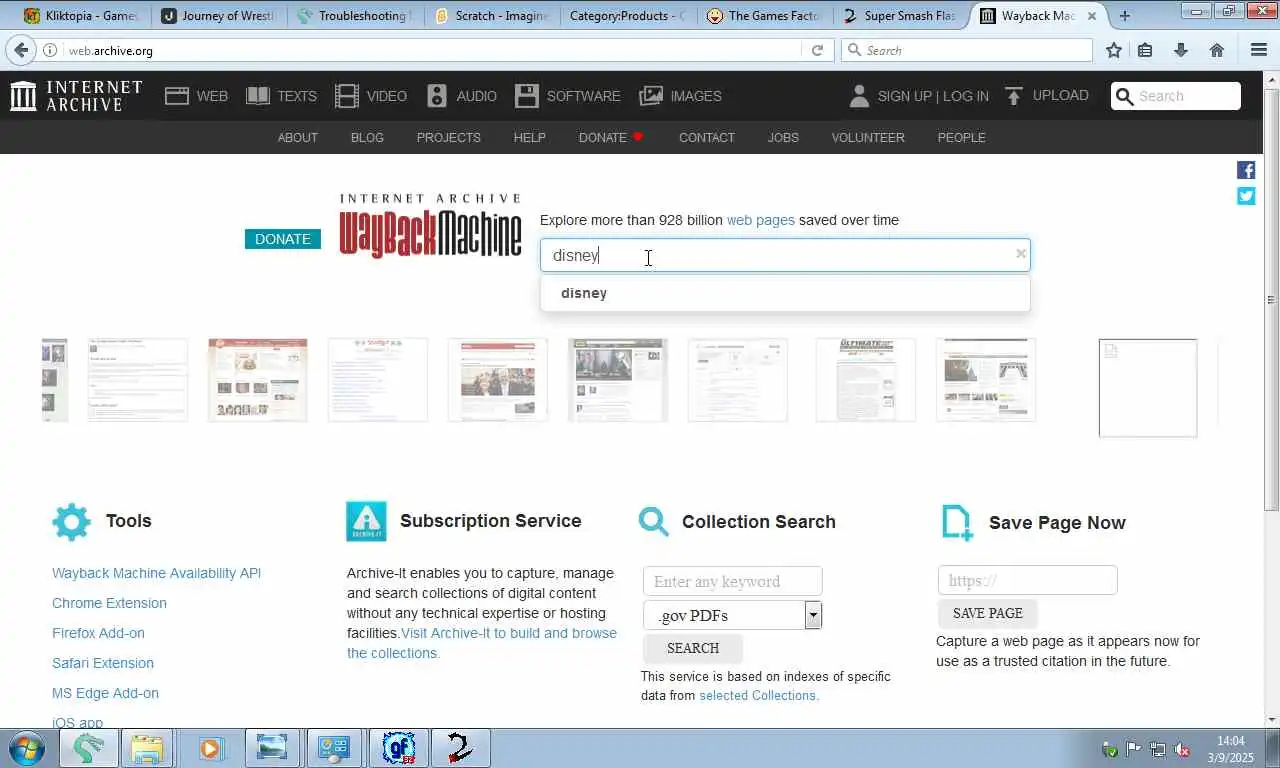This screenshot has width=1280, height=768.
Task: Open the Safari Extension link
Action: (103, 663)
